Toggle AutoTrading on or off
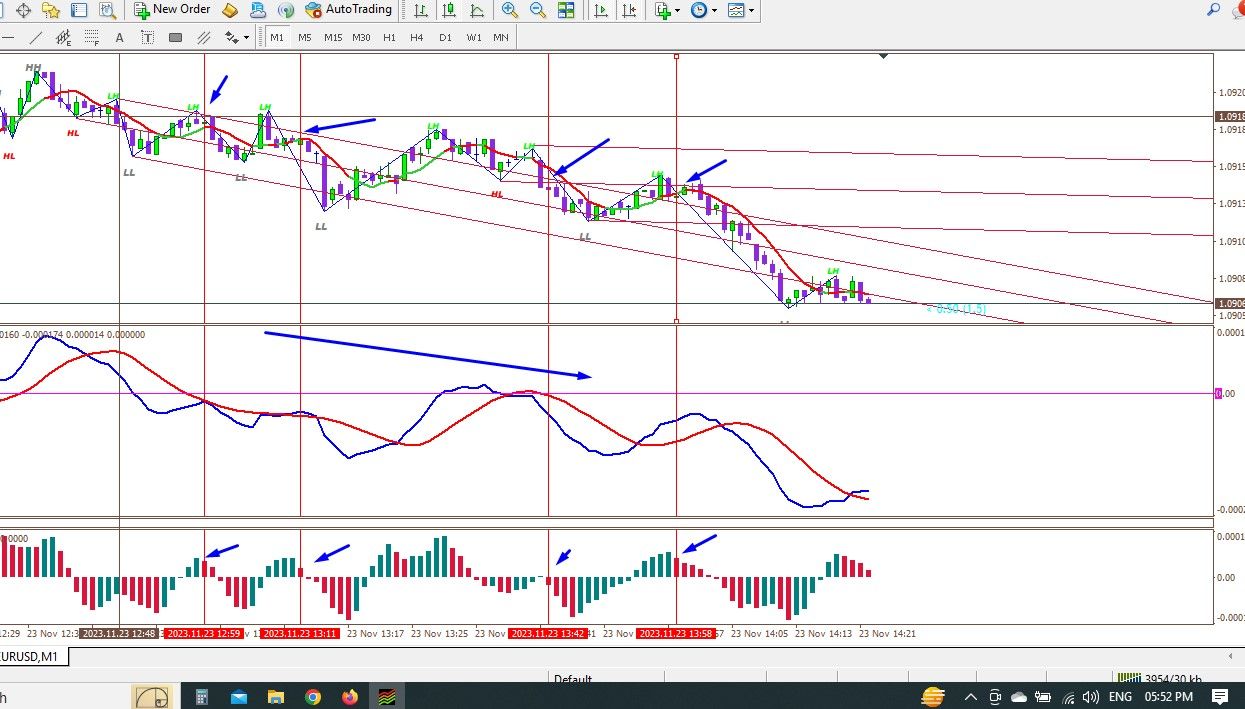 pyautogui.click(x=348, y=10)
